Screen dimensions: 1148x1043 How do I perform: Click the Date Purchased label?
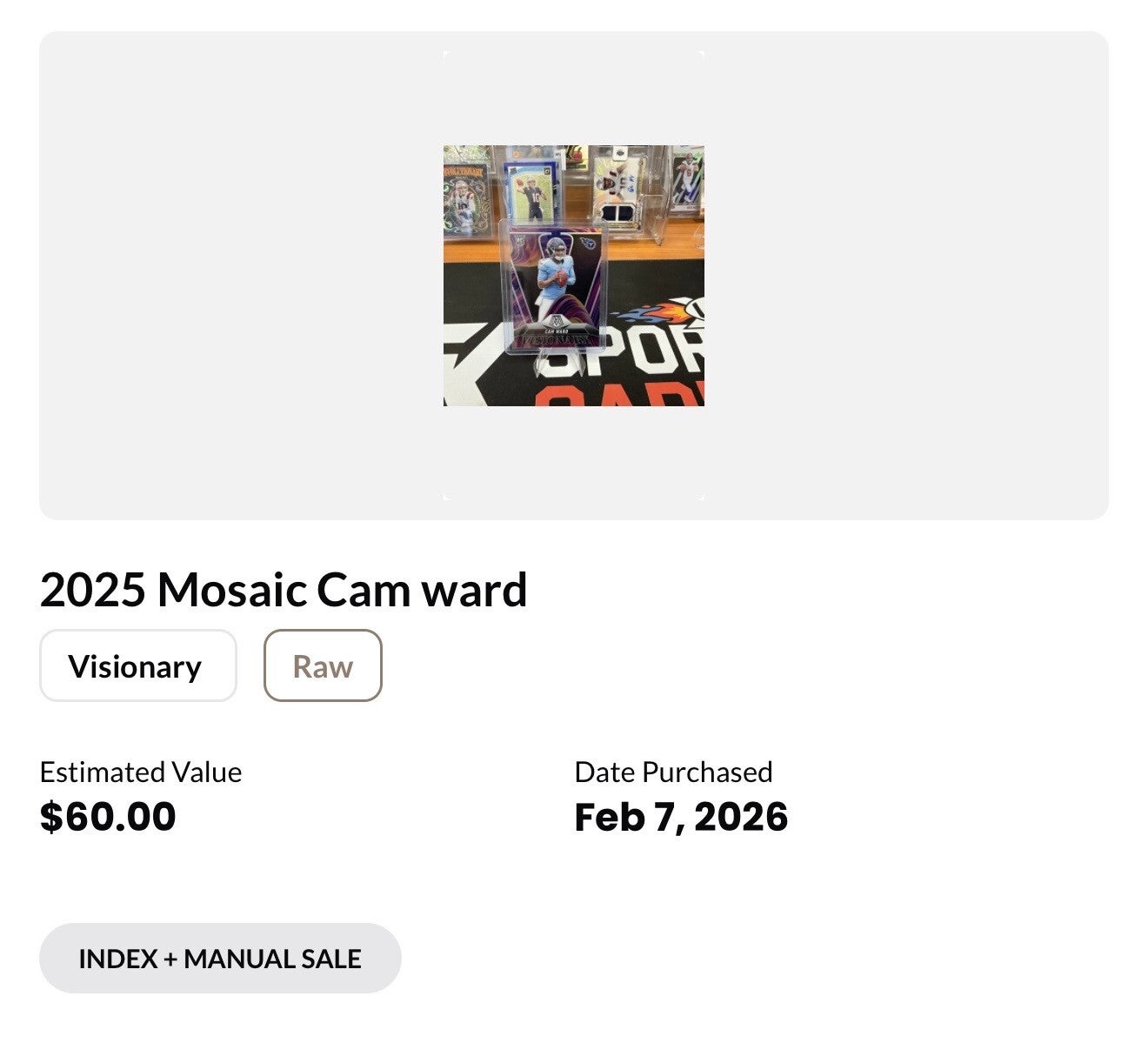click(673, 772)
